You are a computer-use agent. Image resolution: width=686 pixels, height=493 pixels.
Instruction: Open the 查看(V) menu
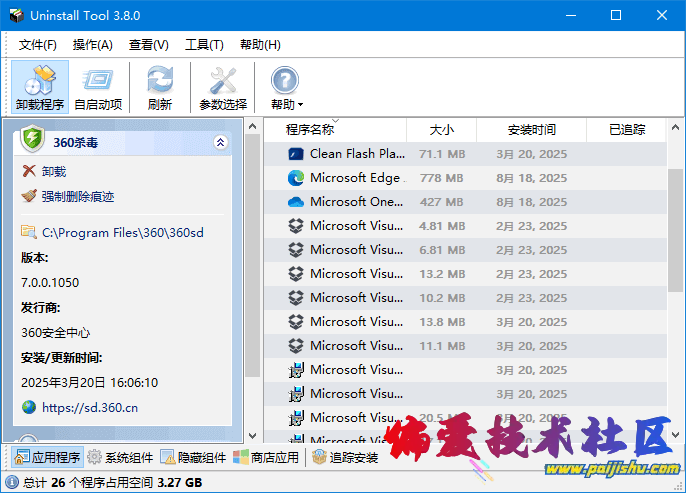coord(148,45)
